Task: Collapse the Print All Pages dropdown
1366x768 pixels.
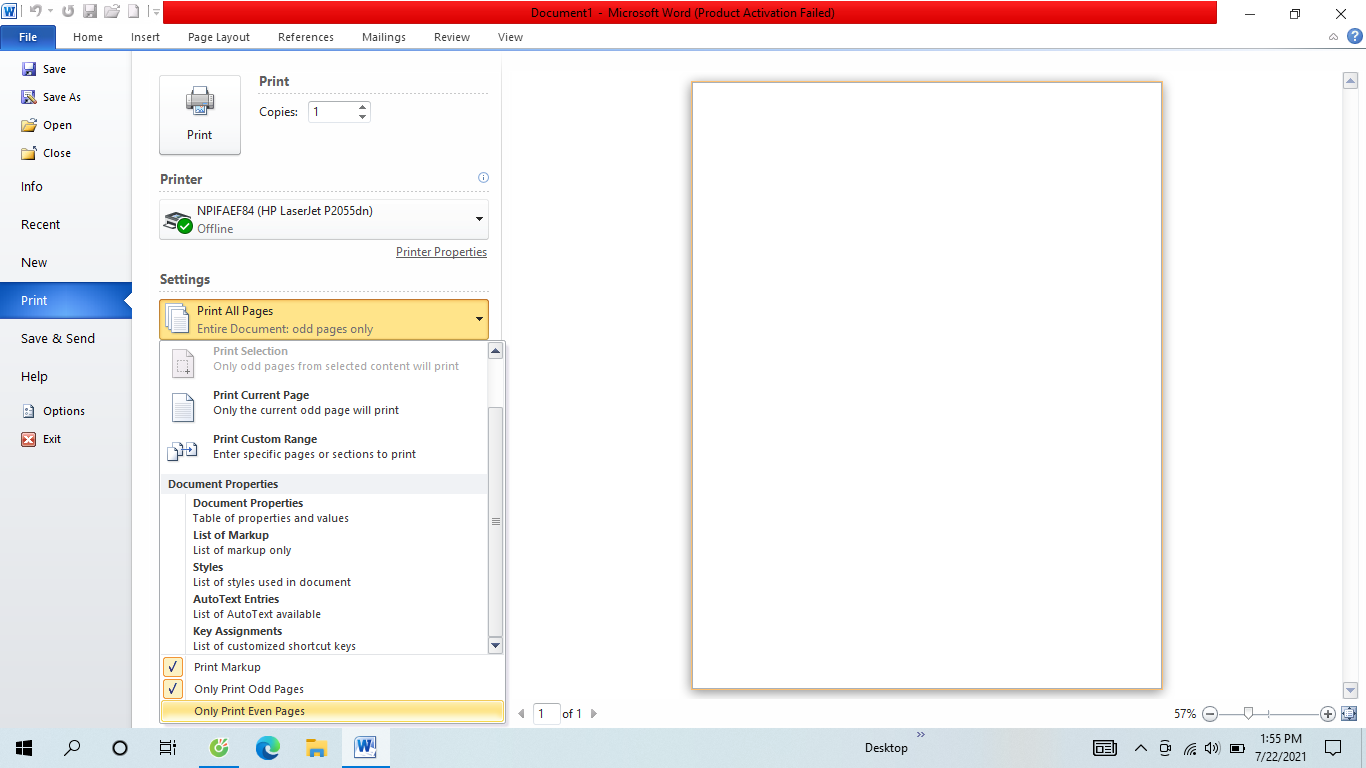Action: (324, 319)
